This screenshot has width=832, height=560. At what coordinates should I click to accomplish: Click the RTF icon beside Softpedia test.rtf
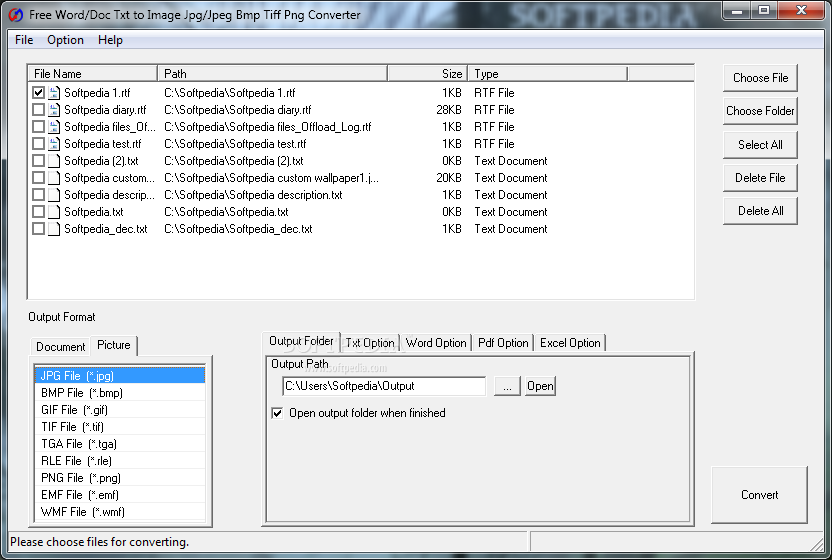pyautogui.click(x=54, y=144)
